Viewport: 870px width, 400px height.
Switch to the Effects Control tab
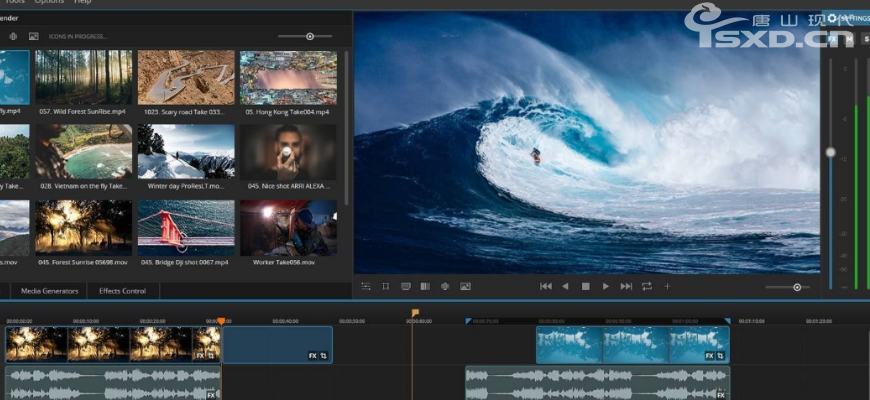(123, 291)
